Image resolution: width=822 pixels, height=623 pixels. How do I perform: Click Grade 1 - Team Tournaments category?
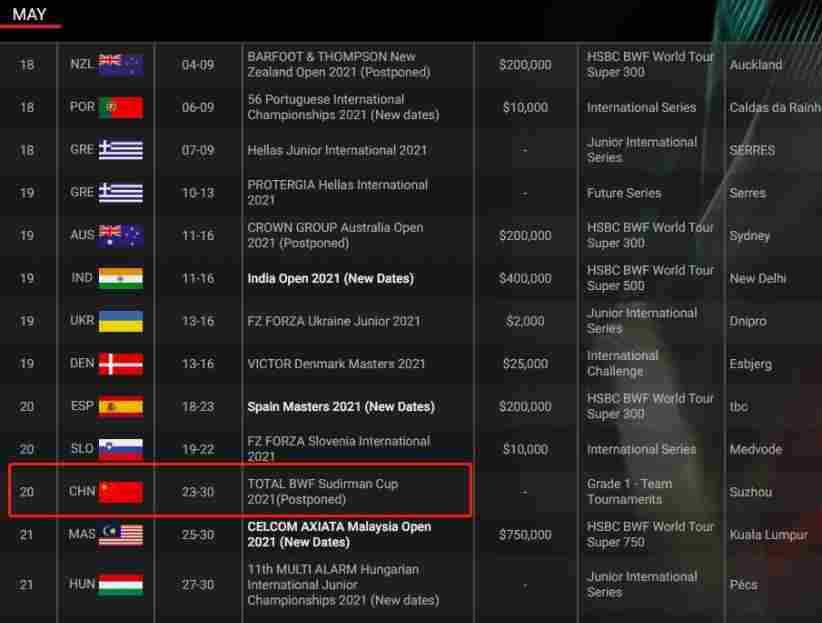coord(629,491)
